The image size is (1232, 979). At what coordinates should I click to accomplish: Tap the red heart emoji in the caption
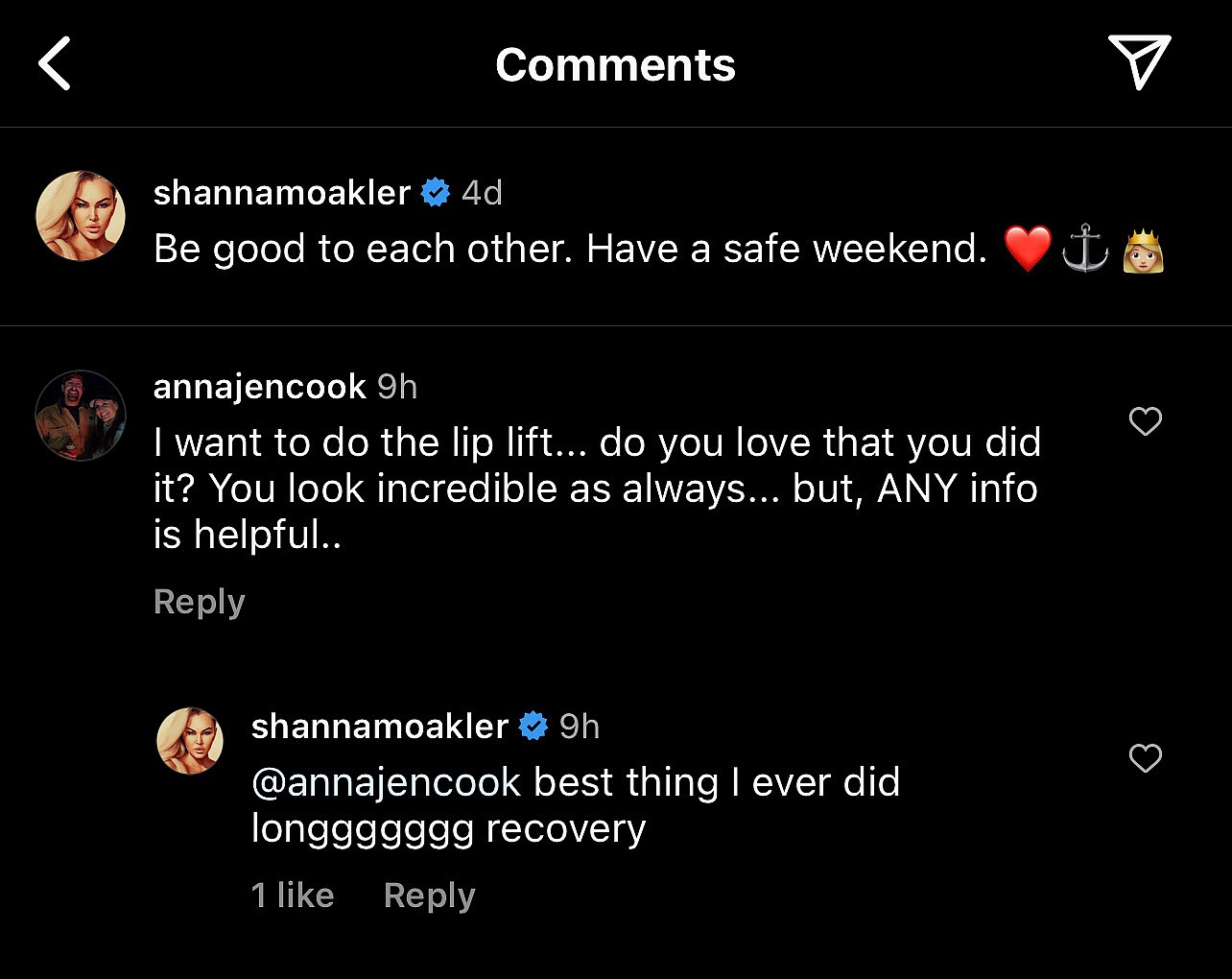(1027, 249)
